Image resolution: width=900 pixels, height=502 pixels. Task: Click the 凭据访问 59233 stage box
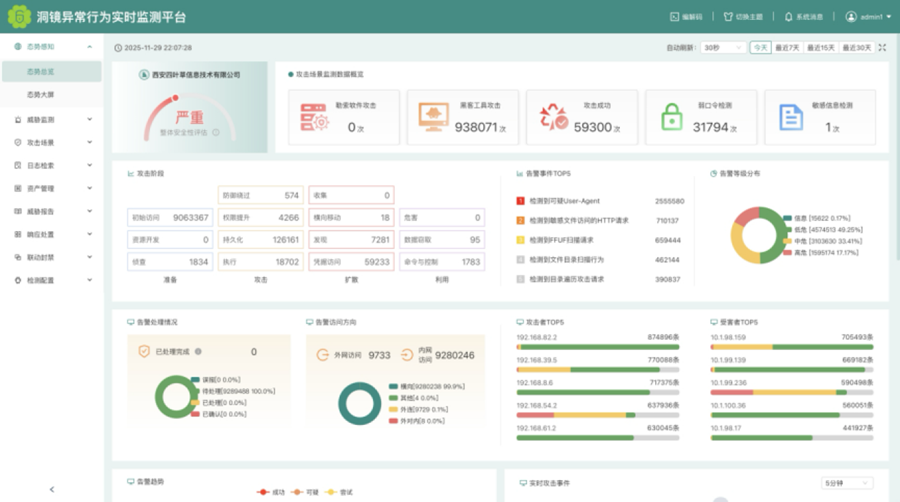[x=351, y=262]
